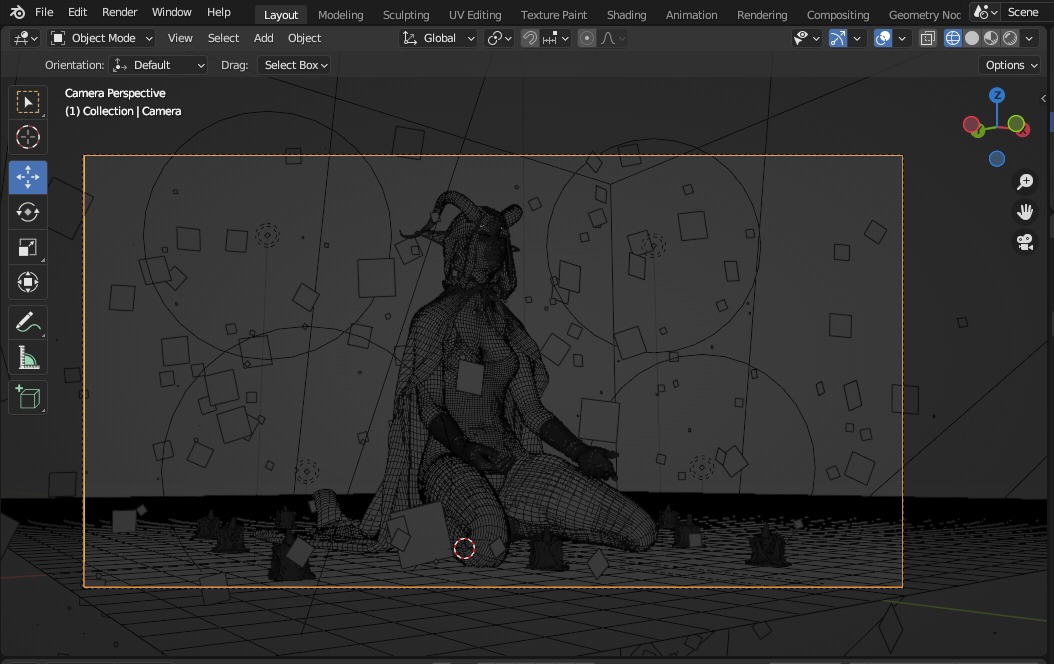Toggle camera view with camera icon
The width and height of the screenshot is (1054, 664).
pyautogui.click(x=1024, y=242)
